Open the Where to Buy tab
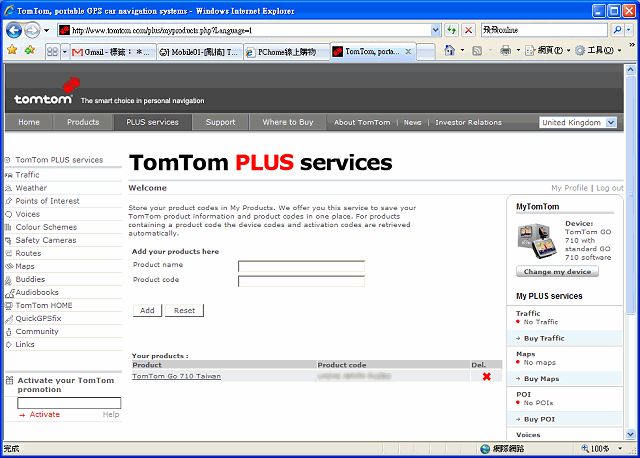 [287, 122]
